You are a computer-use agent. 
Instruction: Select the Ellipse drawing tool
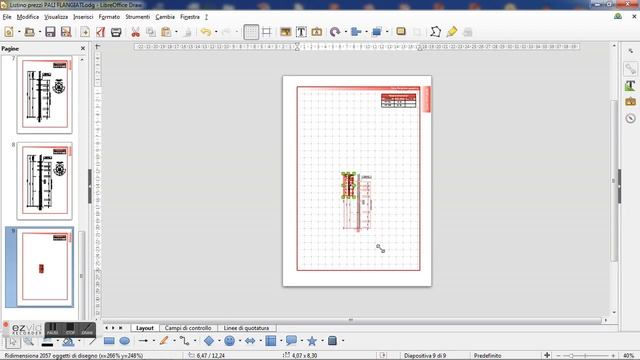pyautogui.click(x=124, y=341)
